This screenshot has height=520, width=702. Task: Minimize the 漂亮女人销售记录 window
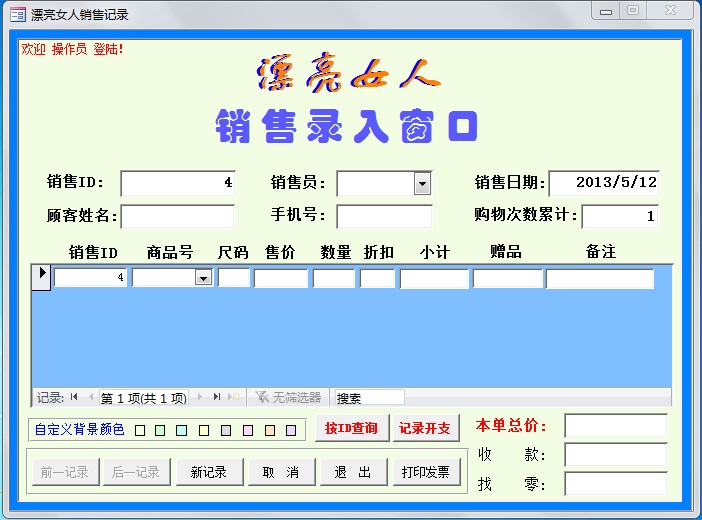[606, 11]
